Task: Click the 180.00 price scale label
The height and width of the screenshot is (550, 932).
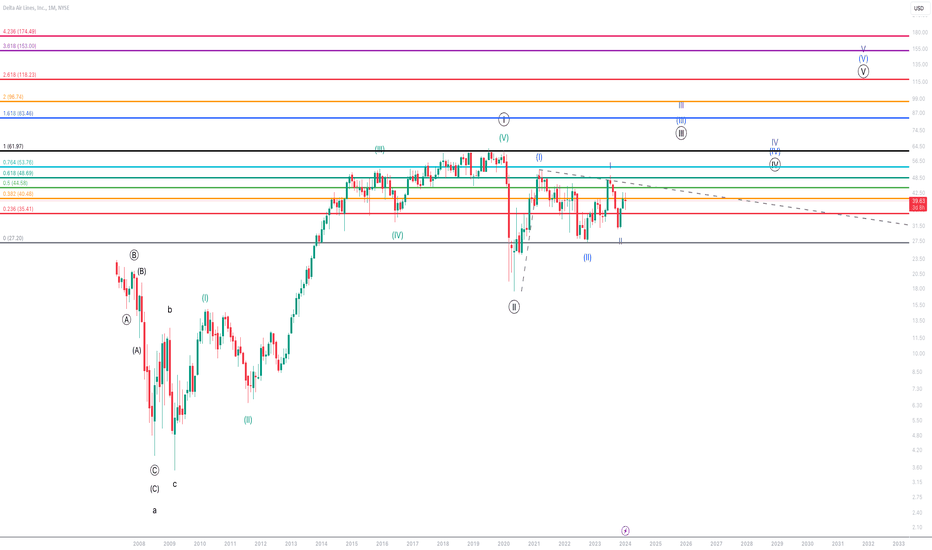Action: pos(920,32)
